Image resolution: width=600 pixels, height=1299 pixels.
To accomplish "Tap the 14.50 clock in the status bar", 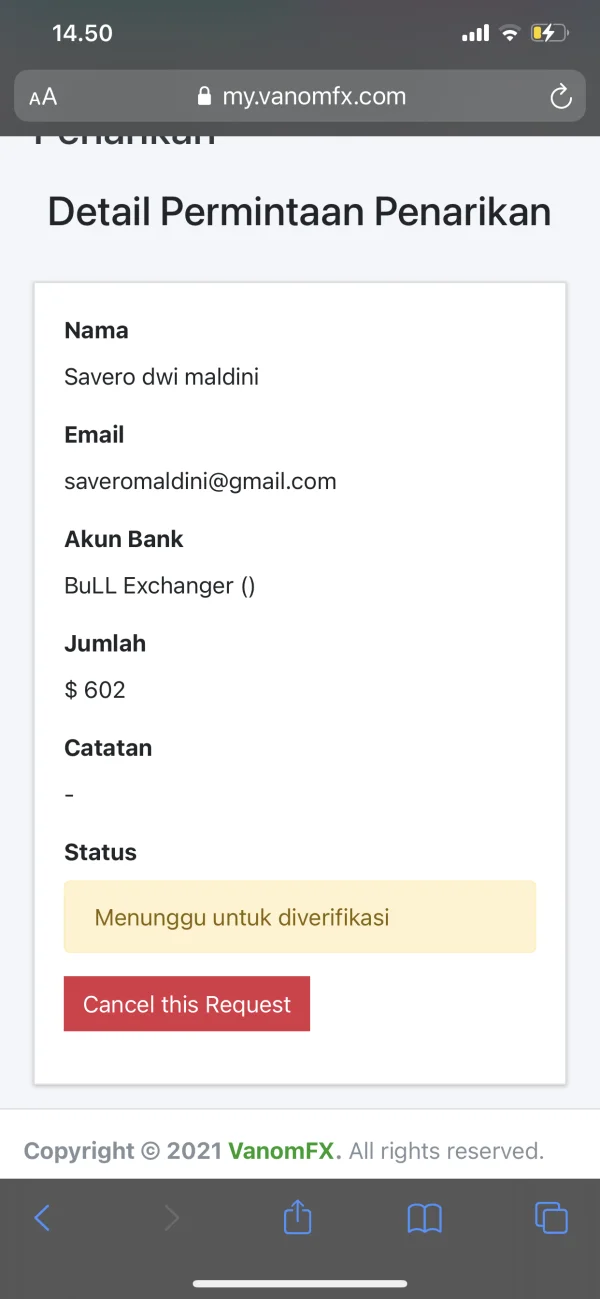I will [x=82, y=33].
